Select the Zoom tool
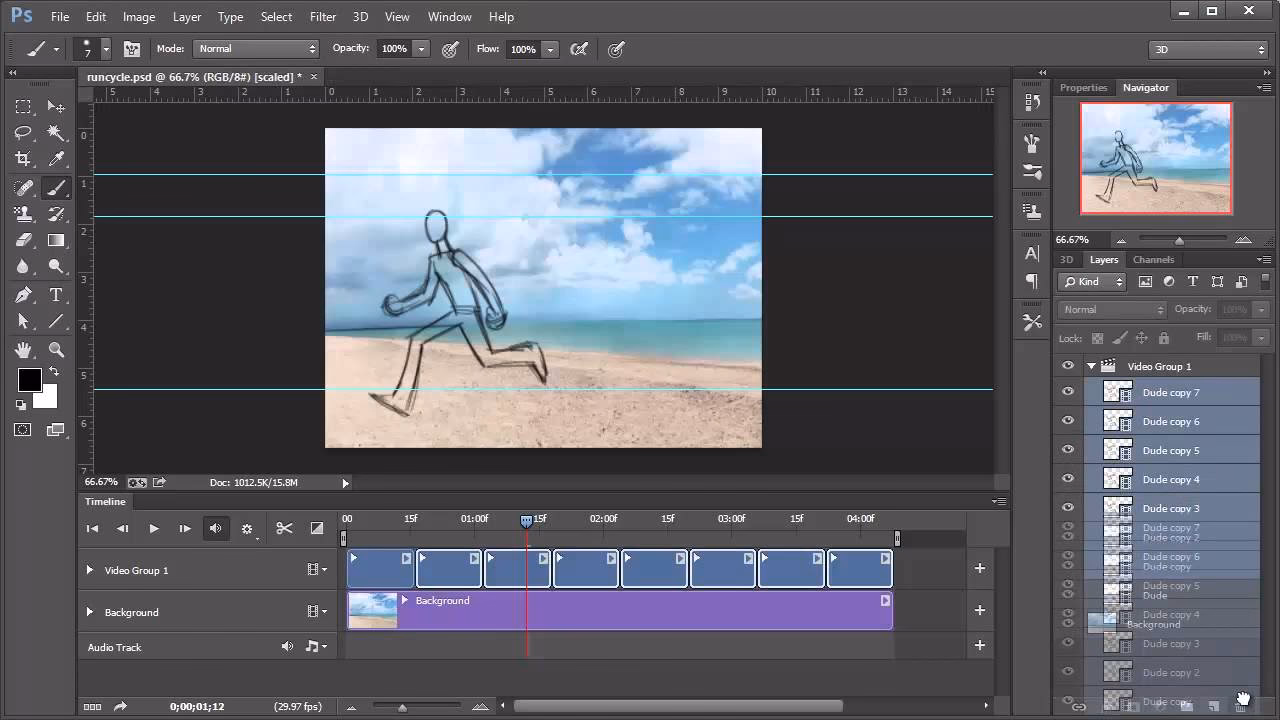Image resolution: width=1280 pixels, height=720 pixels. (56, 349)
